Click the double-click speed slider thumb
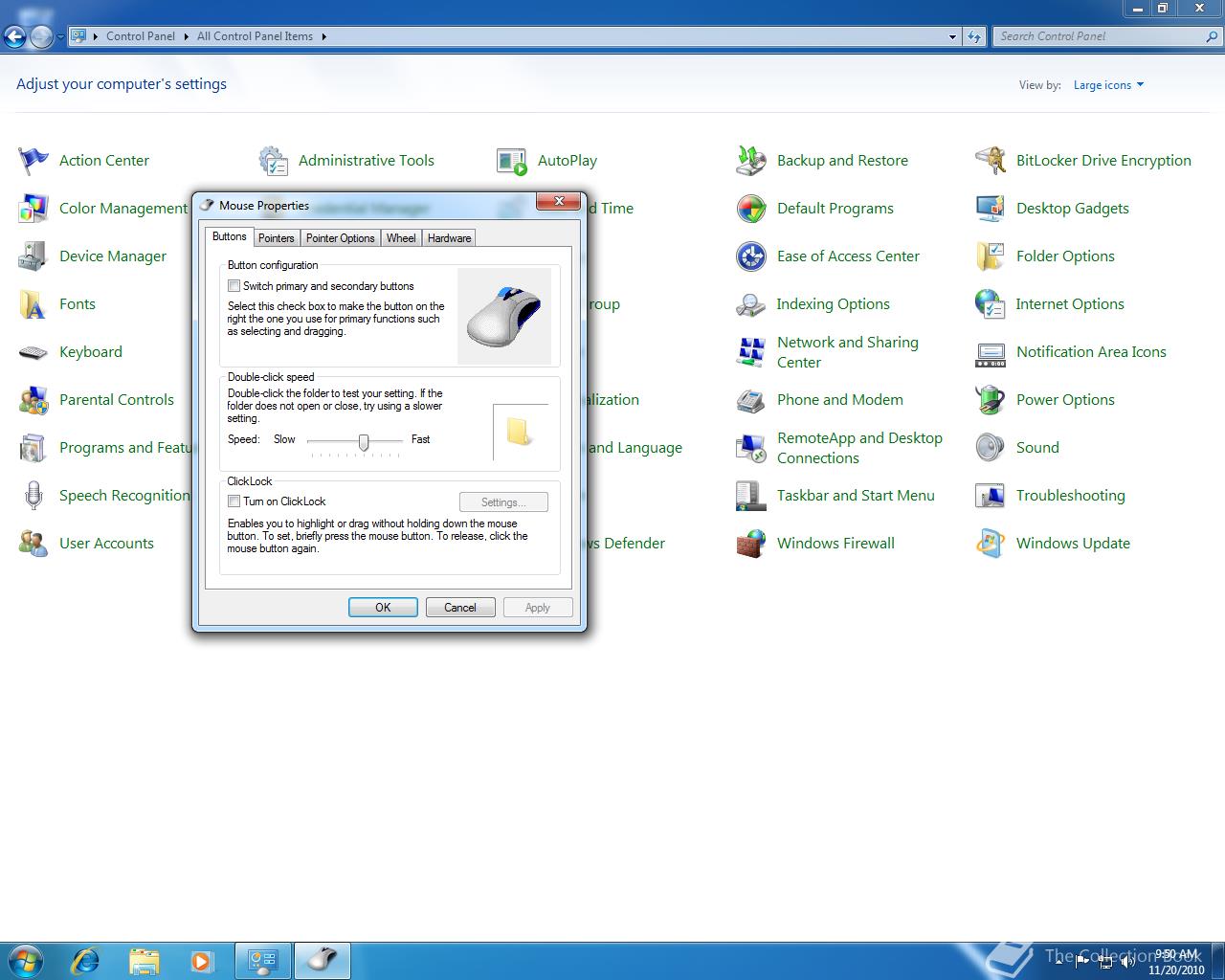The image size is (1225, 980). (x=364, y=441)
